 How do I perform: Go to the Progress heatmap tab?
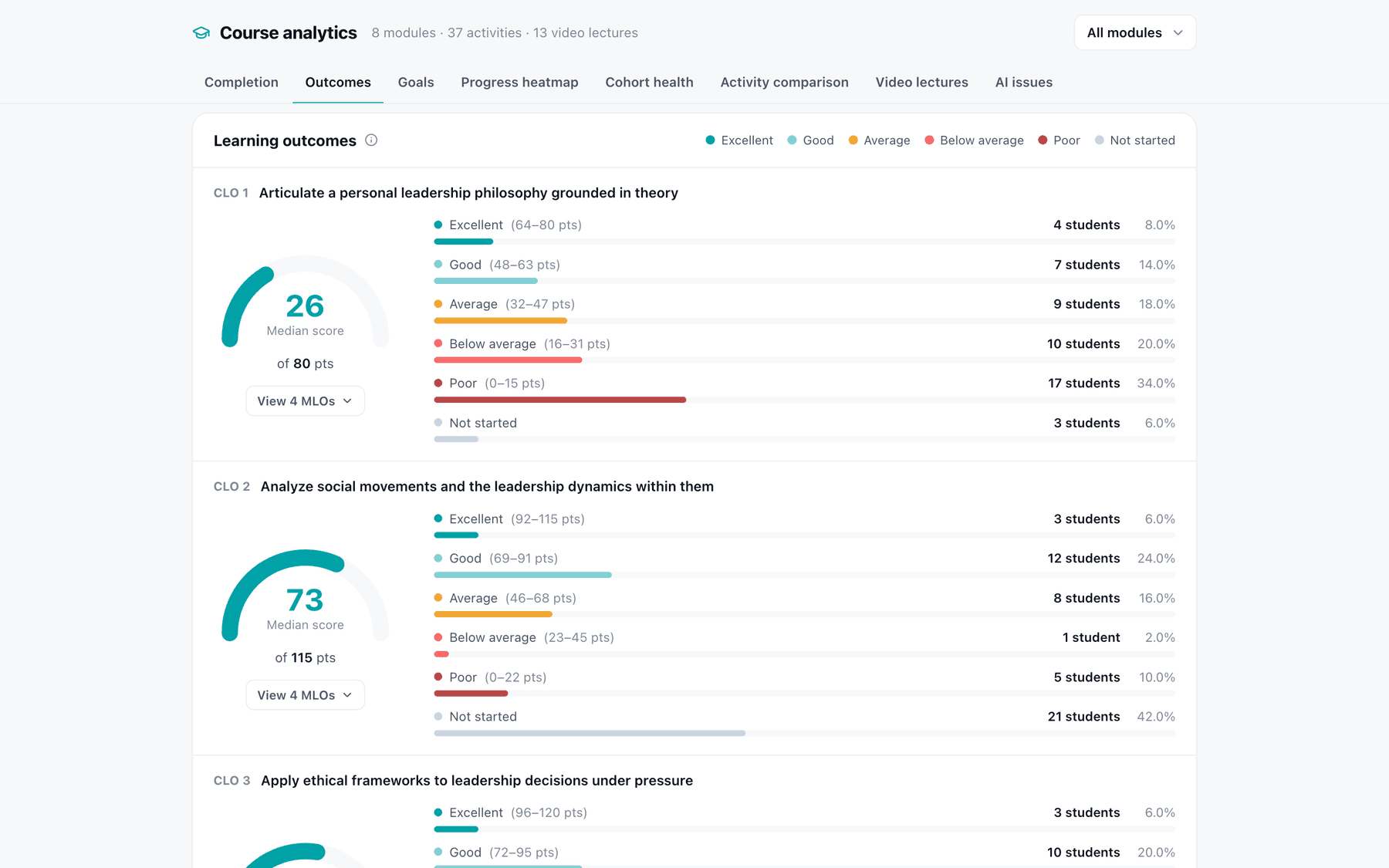tap(519, 83)
